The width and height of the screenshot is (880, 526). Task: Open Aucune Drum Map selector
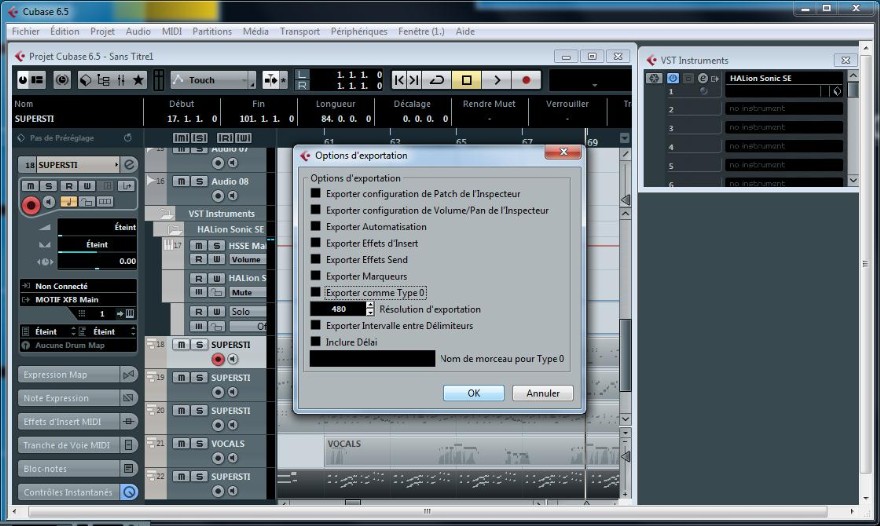click(x=79, y=345)
